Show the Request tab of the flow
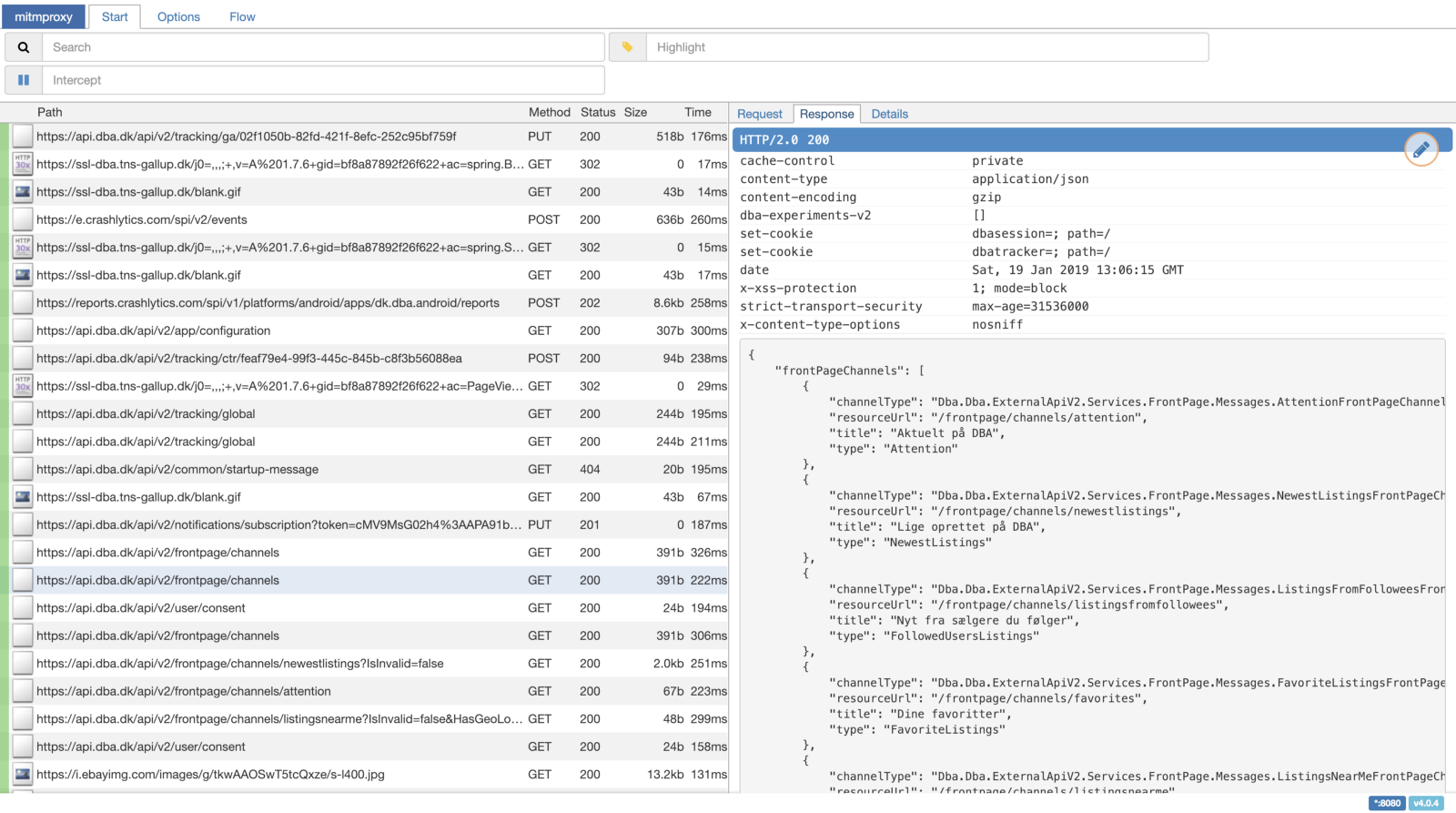Screen dimensions: 1456x813 (x=759, y=114)
